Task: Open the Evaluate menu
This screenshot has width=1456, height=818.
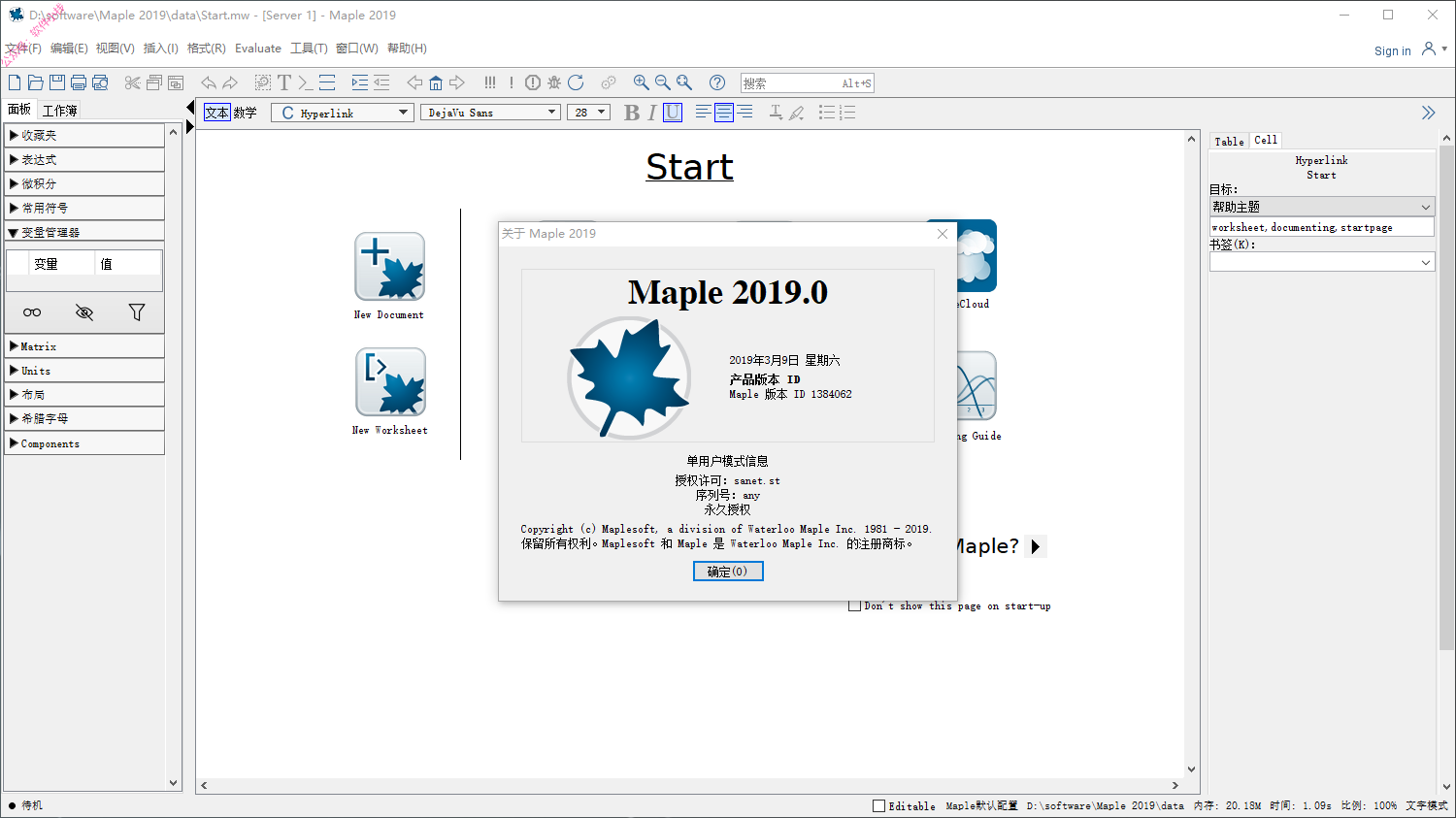Action: click(x=258, y=49)
